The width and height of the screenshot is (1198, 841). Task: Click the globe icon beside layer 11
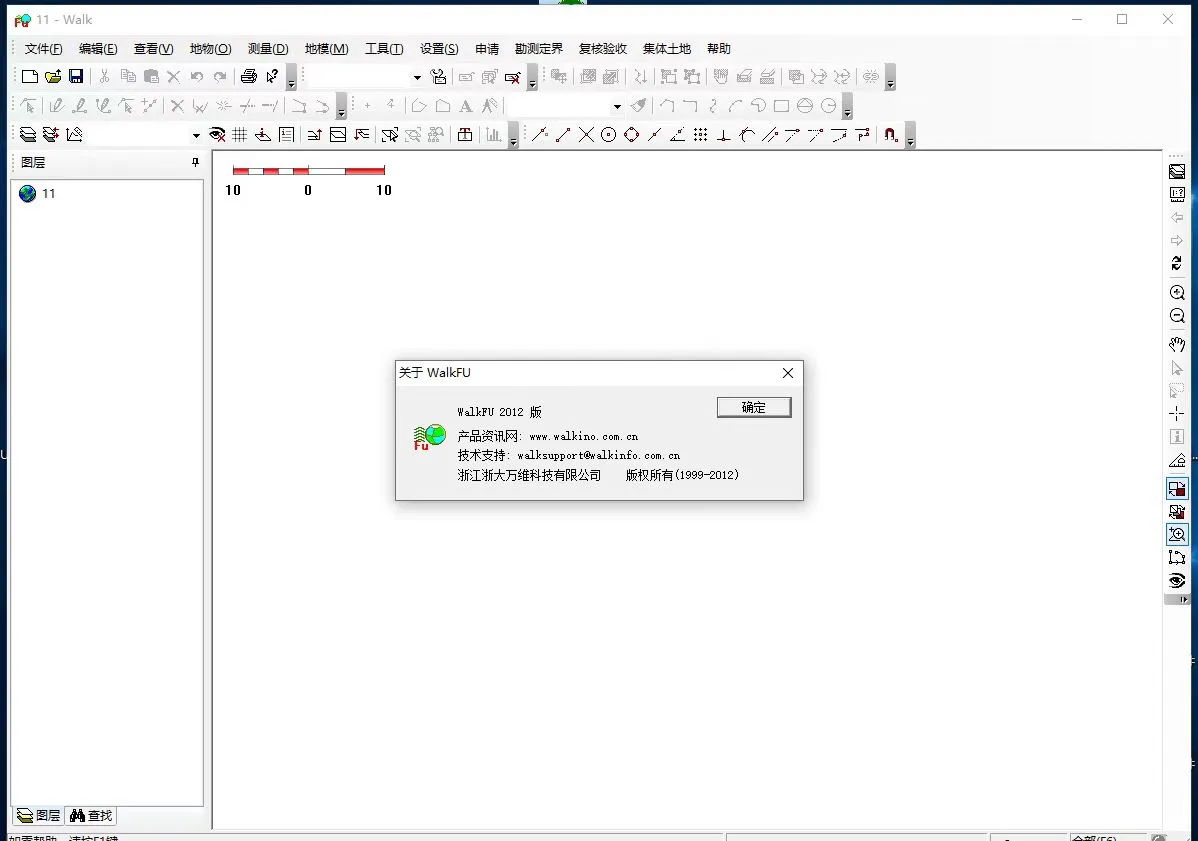coord(28,193)
